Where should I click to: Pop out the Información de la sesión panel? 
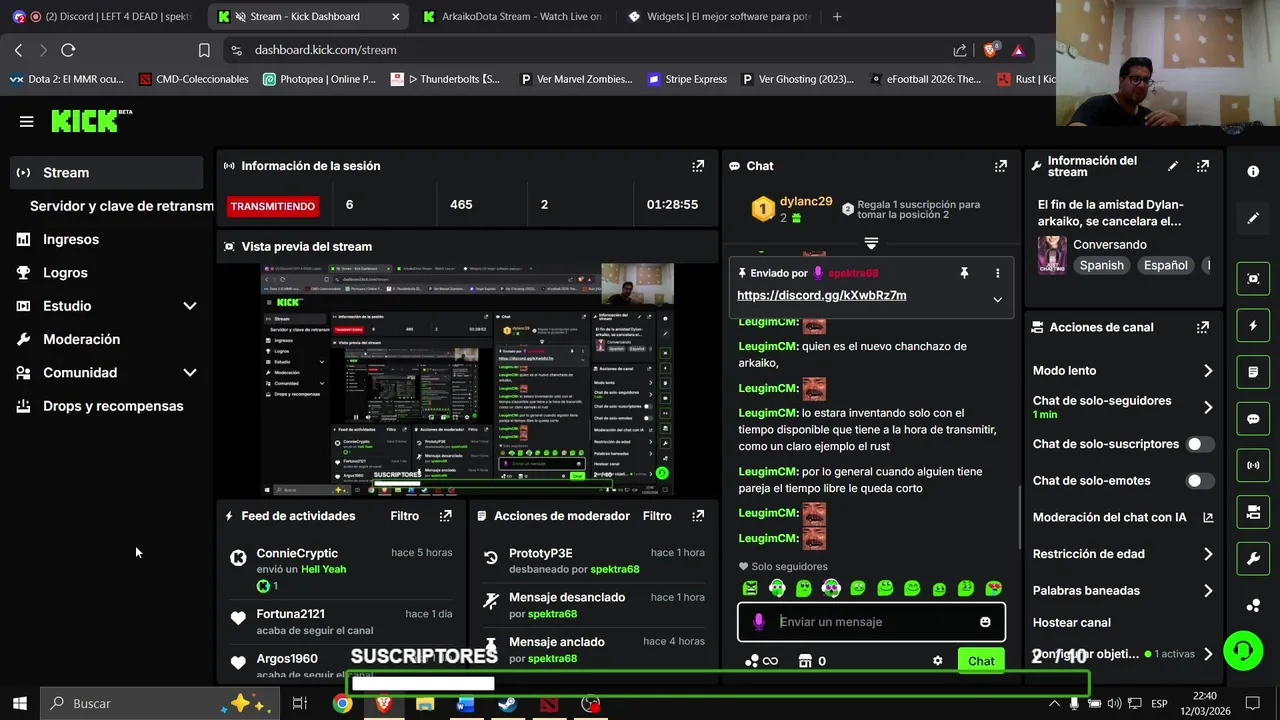698,166
